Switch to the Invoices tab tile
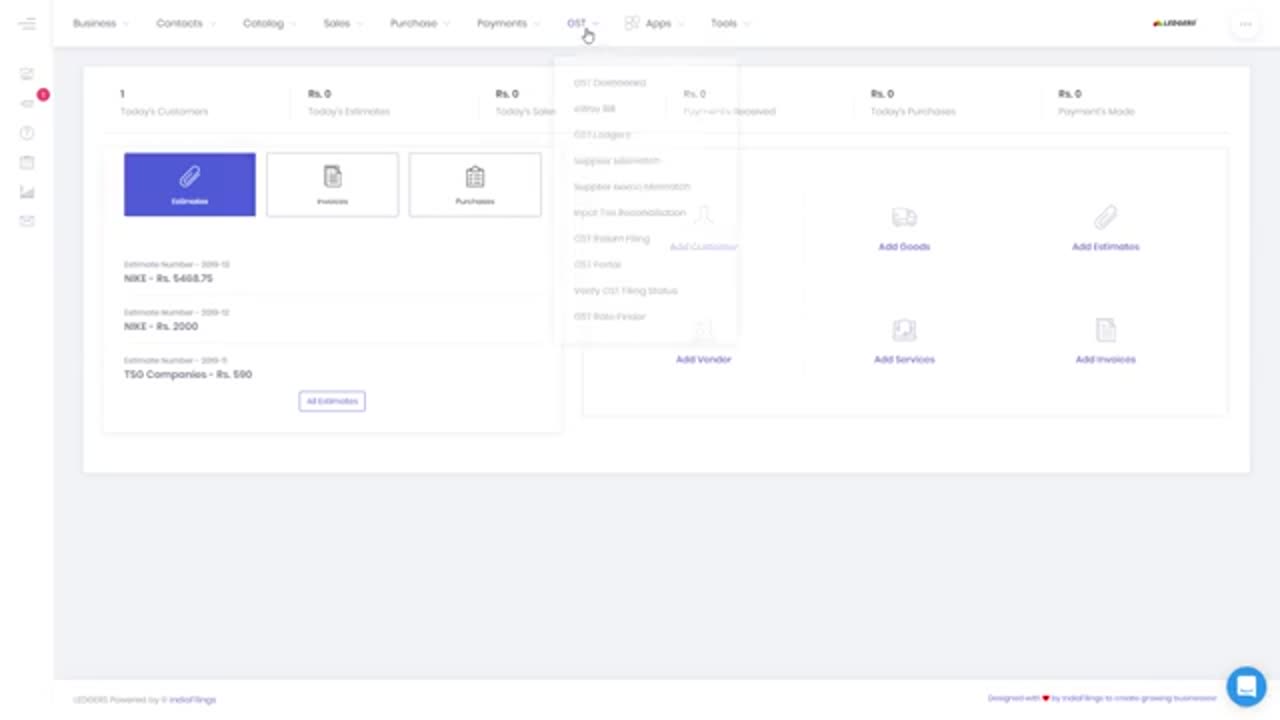 [x=332, y=185]
